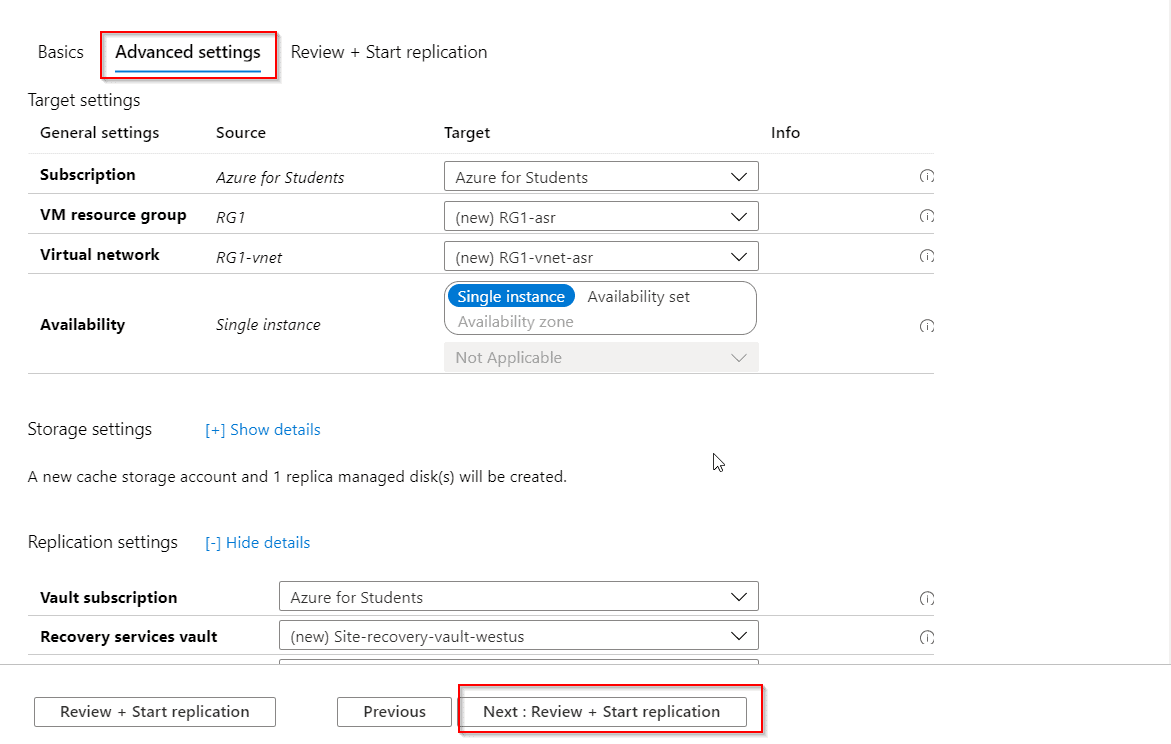This screenshot has height=744, width=1171.
Task: Switch to the Basics tab
Action: pyautogui.click(x=61, y=52)
